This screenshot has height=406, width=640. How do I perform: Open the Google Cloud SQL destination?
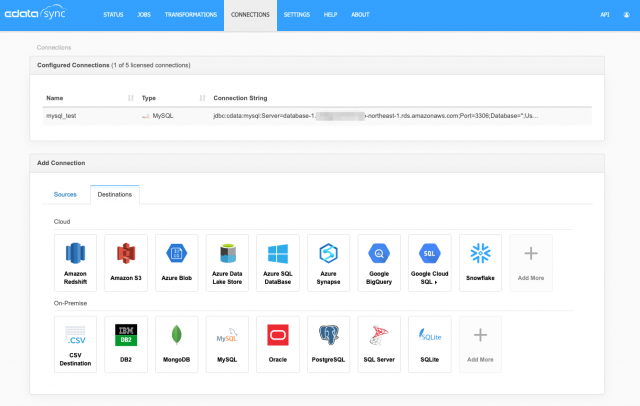point(429,263)
